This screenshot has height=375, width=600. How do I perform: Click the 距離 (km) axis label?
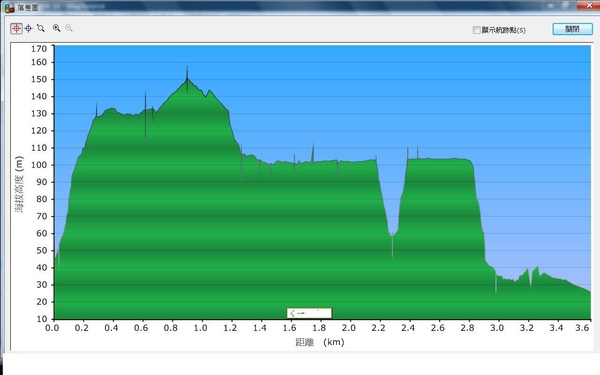(320, 342)
